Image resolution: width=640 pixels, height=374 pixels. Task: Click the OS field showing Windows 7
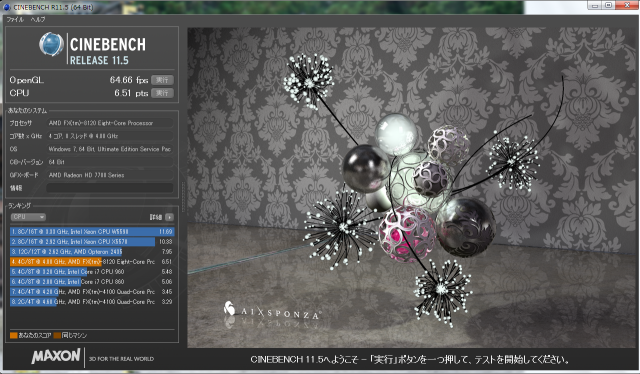click(x=110, y=149)
